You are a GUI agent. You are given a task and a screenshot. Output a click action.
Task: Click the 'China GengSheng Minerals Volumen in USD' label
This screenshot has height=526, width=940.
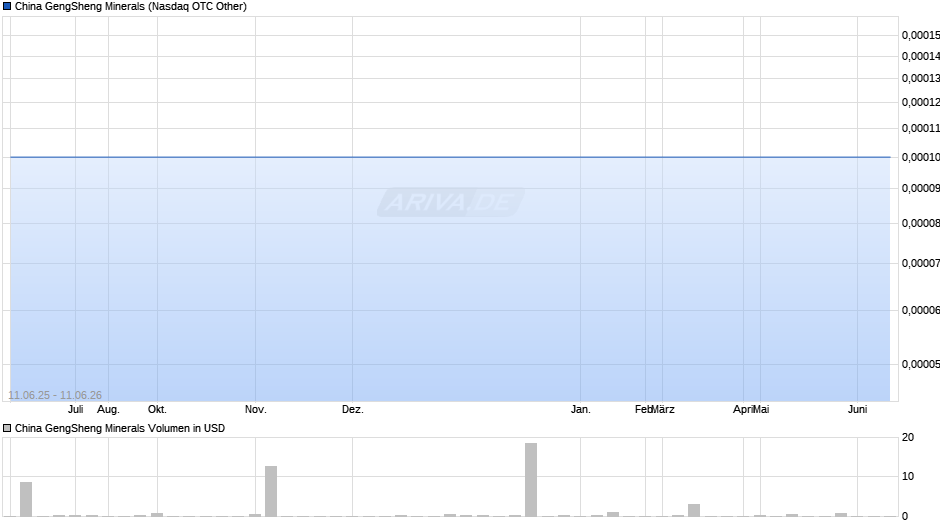120,428
